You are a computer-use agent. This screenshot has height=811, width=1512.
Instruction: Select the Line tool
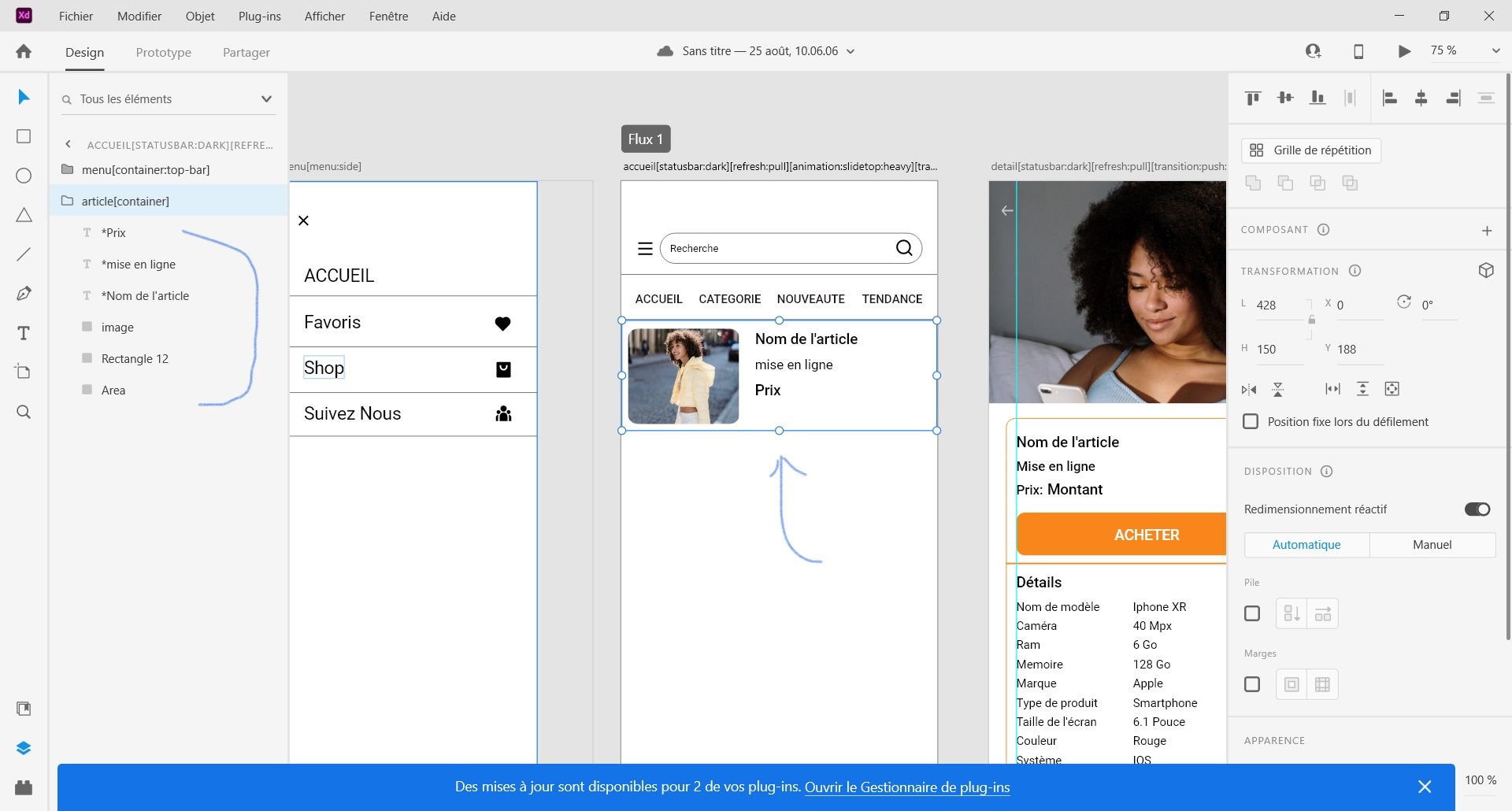pyautogui.click(x=24, y=254)
